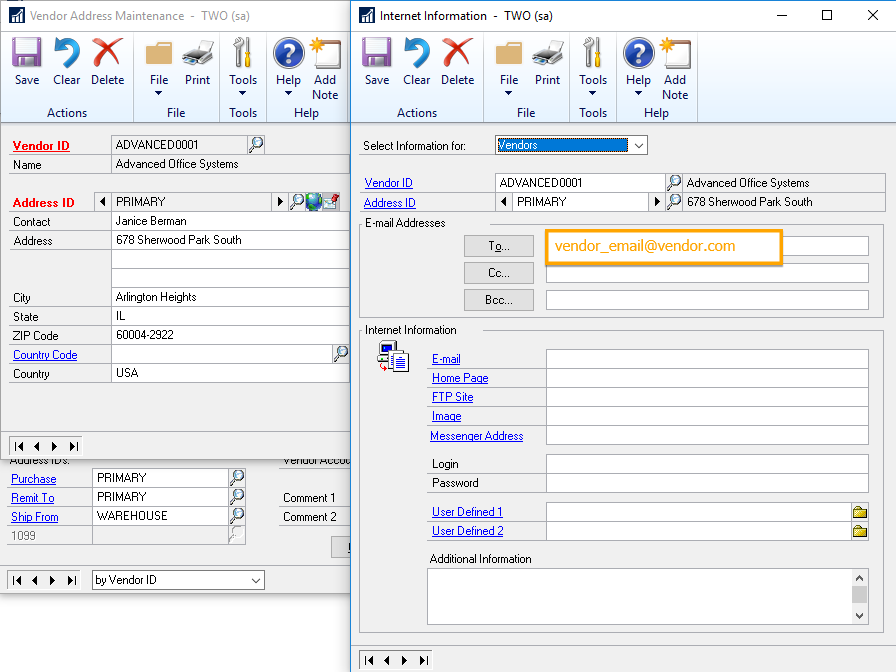The image size is (896, 672).
Task: Follow the Home Page link
Action: [460, 378]
